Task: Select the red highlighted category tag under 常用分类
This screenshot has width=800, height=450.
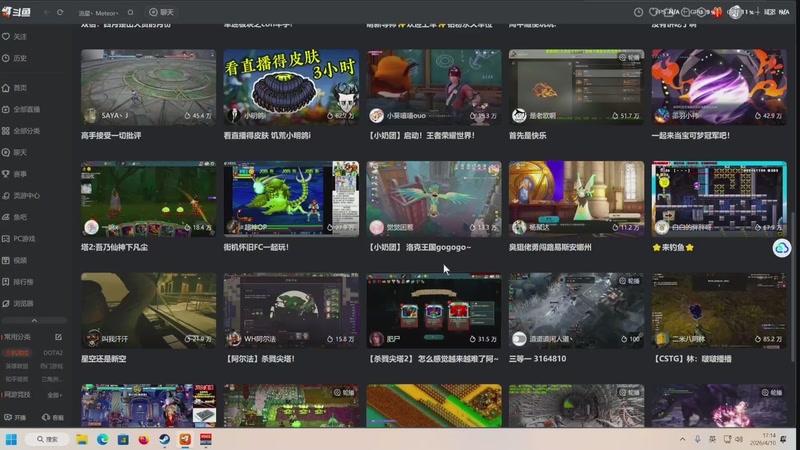Action: [x=17, y=353]
